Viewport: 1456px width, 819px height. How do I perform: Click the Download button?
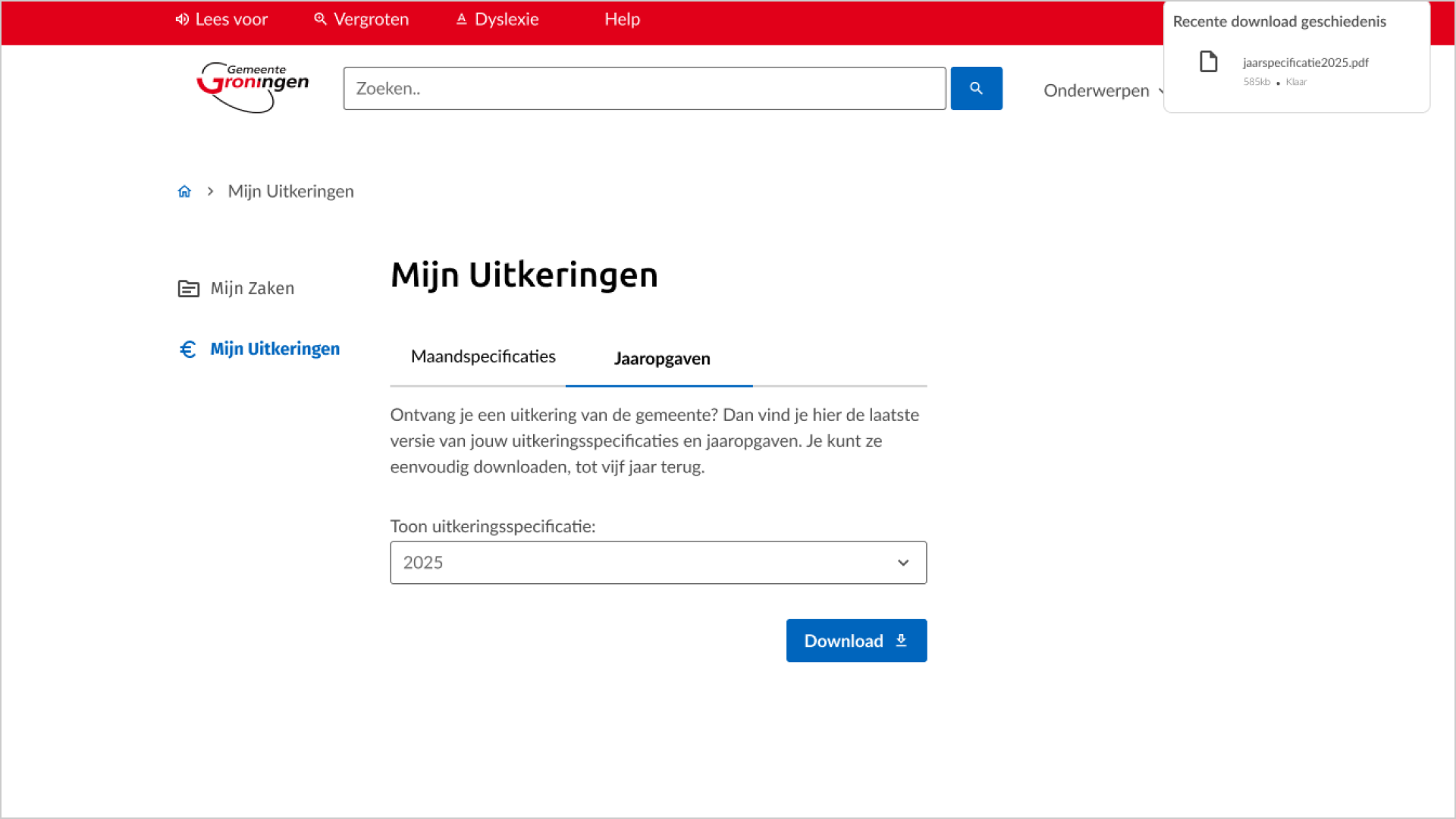[856, 641]
